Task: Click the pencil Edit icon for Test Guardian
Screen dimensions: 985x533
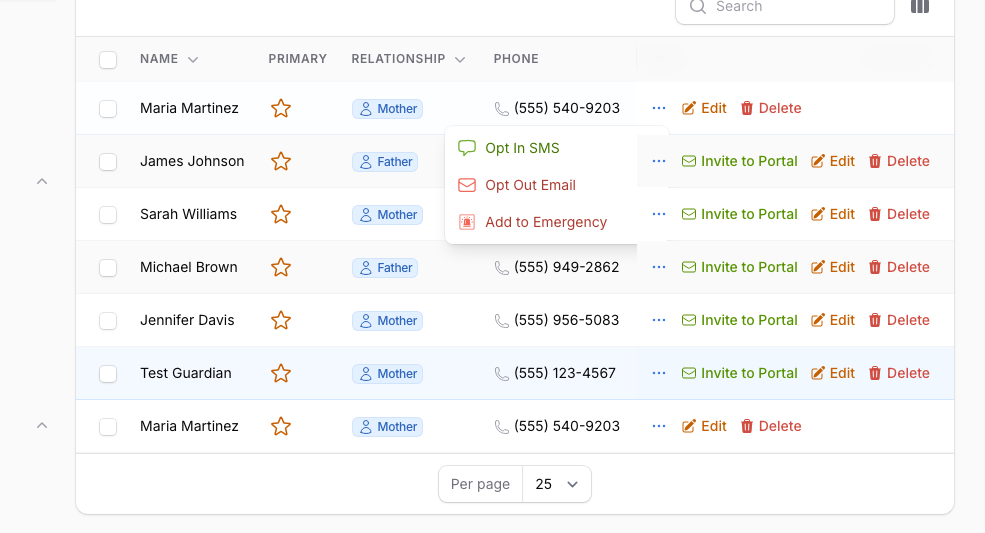Action: 817,373
